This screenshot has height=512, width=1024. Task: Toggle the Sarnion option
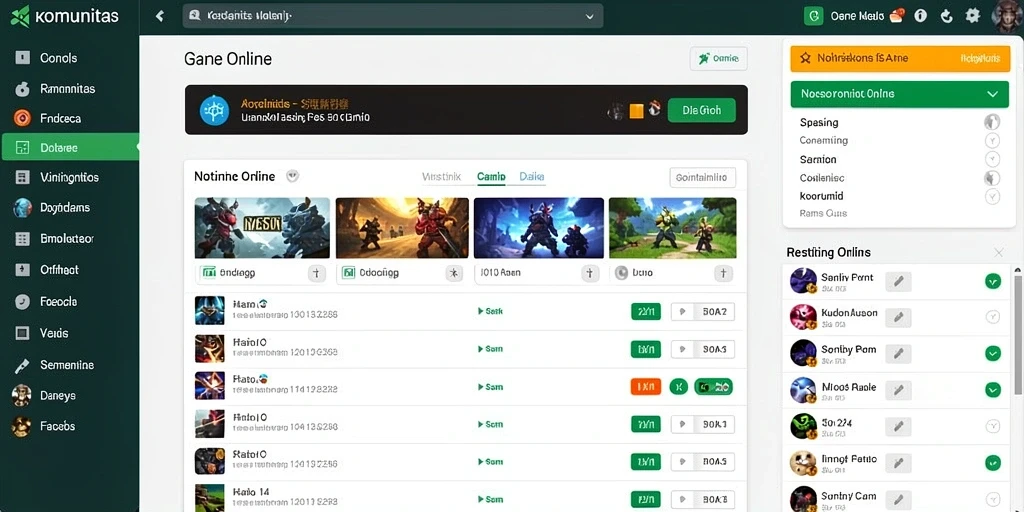coord(991,159)
